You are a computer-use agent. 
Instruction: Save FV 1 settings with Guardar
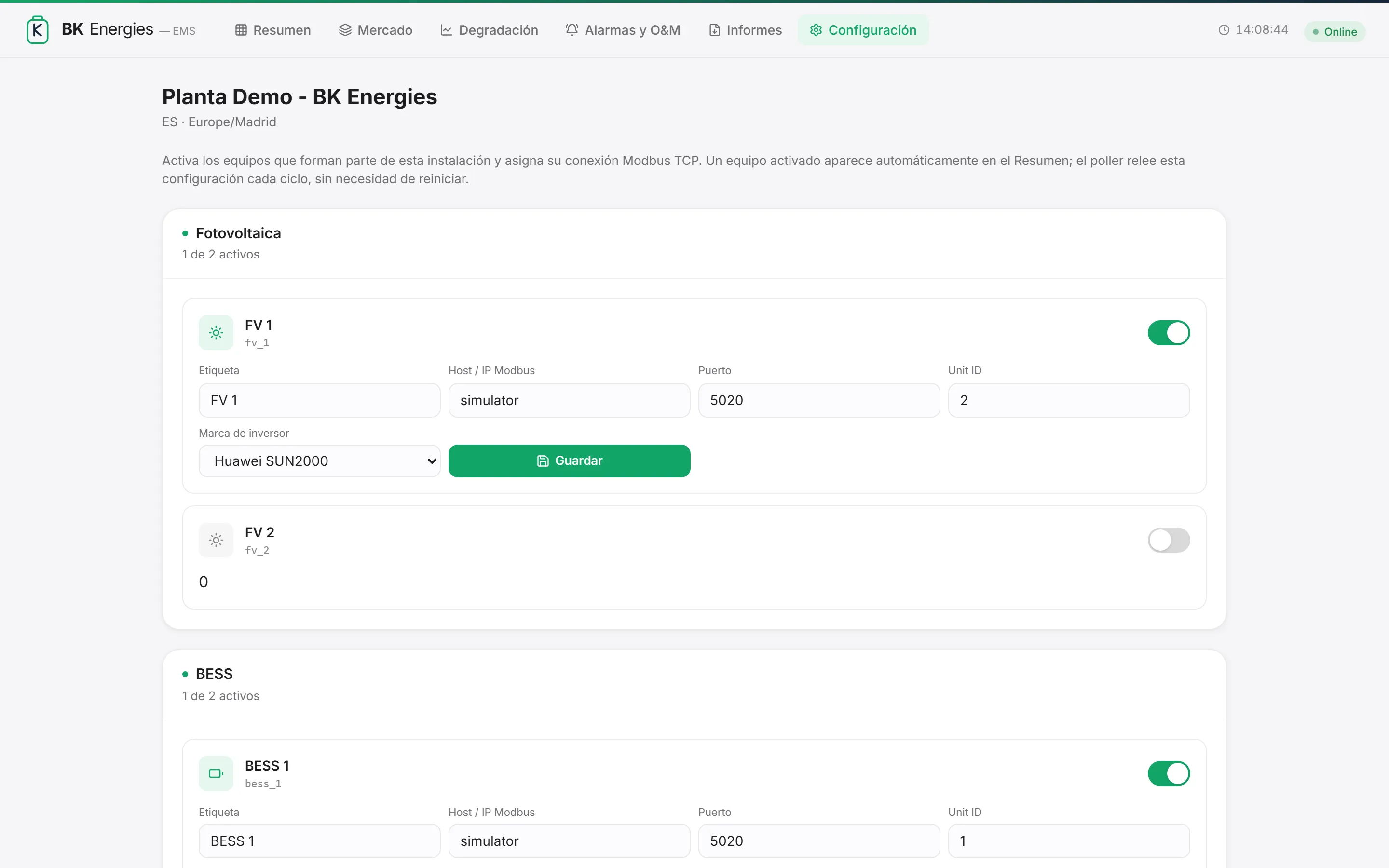click(570, 461)
